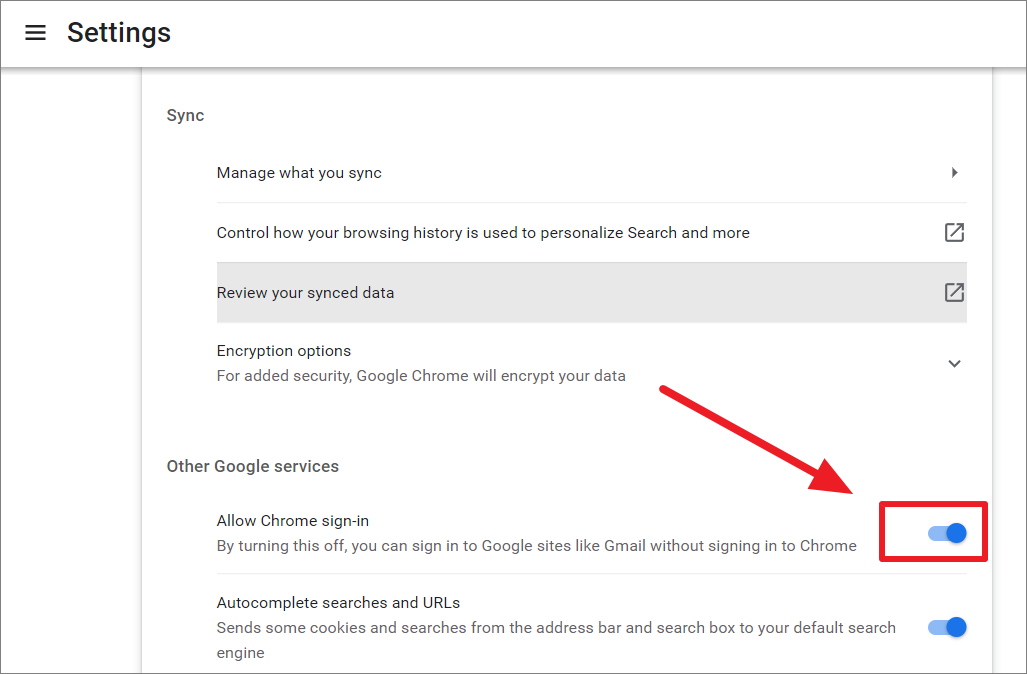Expand Encryption options chevron
Screen dimensions: 1027x674
click(x=954, y=364)
